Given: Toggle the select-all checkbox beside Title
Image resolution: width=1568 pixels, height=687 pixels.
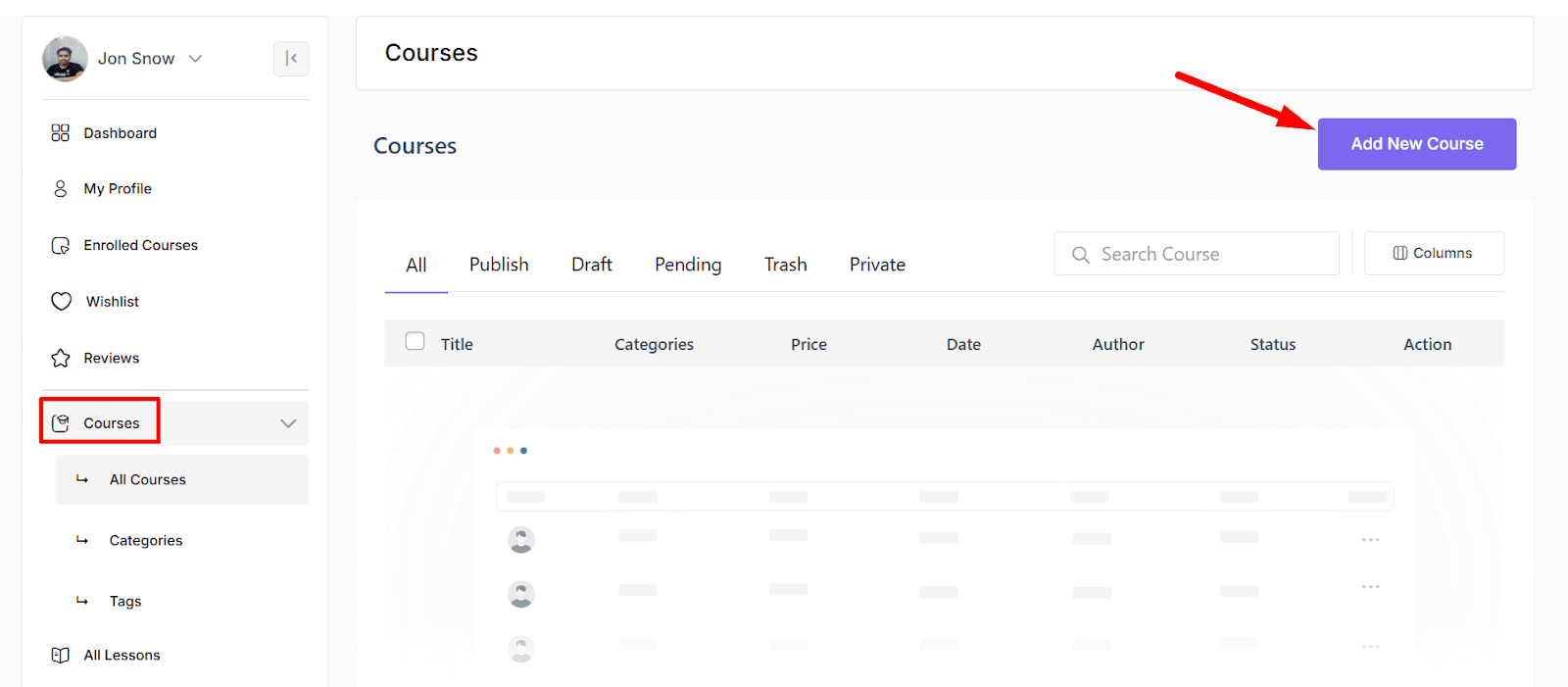Looking at the screenshot, I should 416,341.
